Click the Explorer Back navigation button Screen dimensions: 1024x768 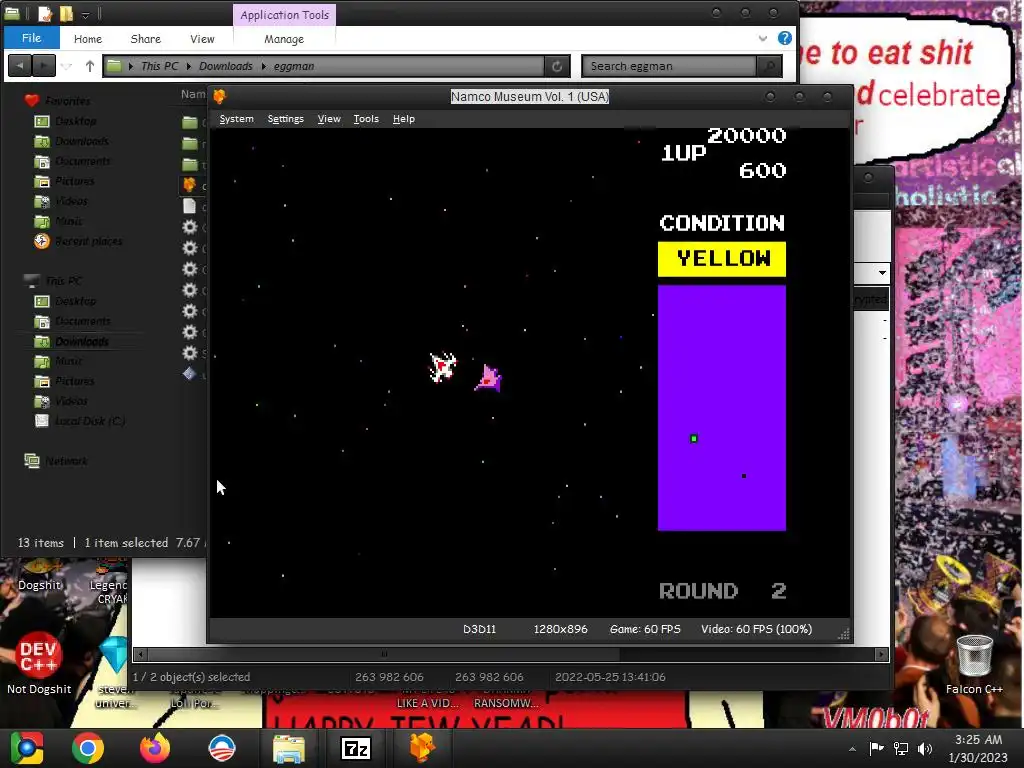pyautogui.click(x=20, y=66)
